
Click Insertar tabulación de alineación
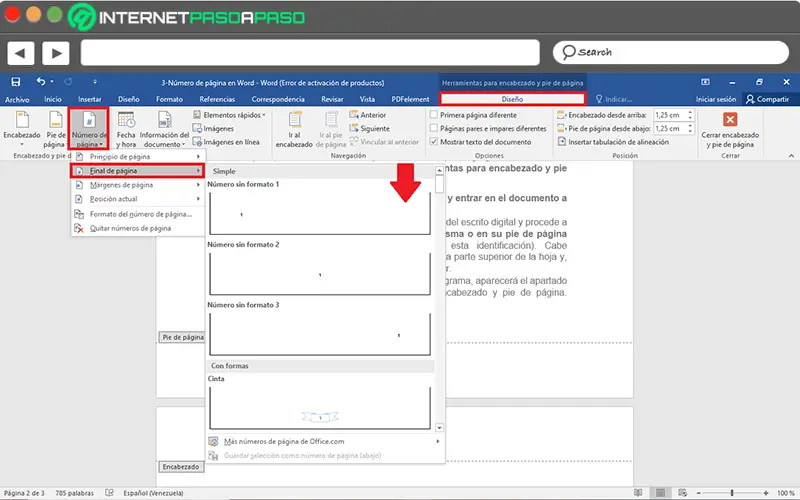[613, 142]
